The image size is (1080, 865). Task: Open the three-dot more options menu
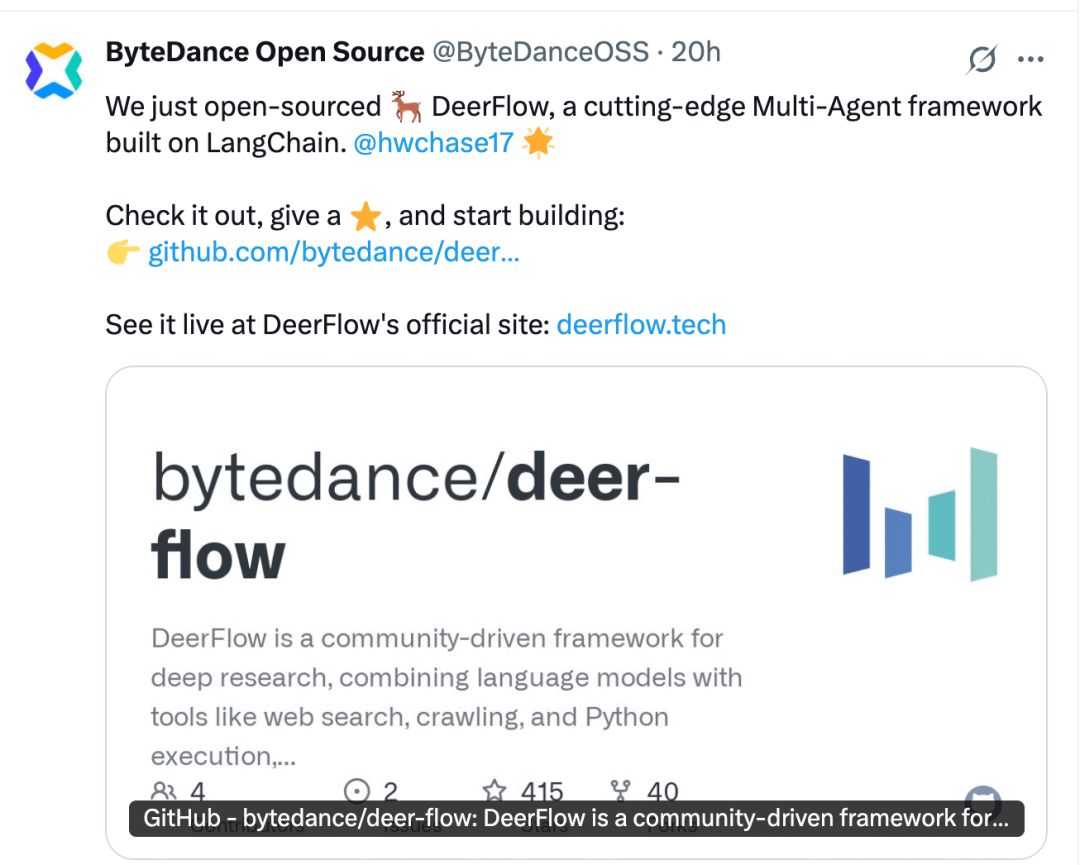click(x=1030, y=59)
